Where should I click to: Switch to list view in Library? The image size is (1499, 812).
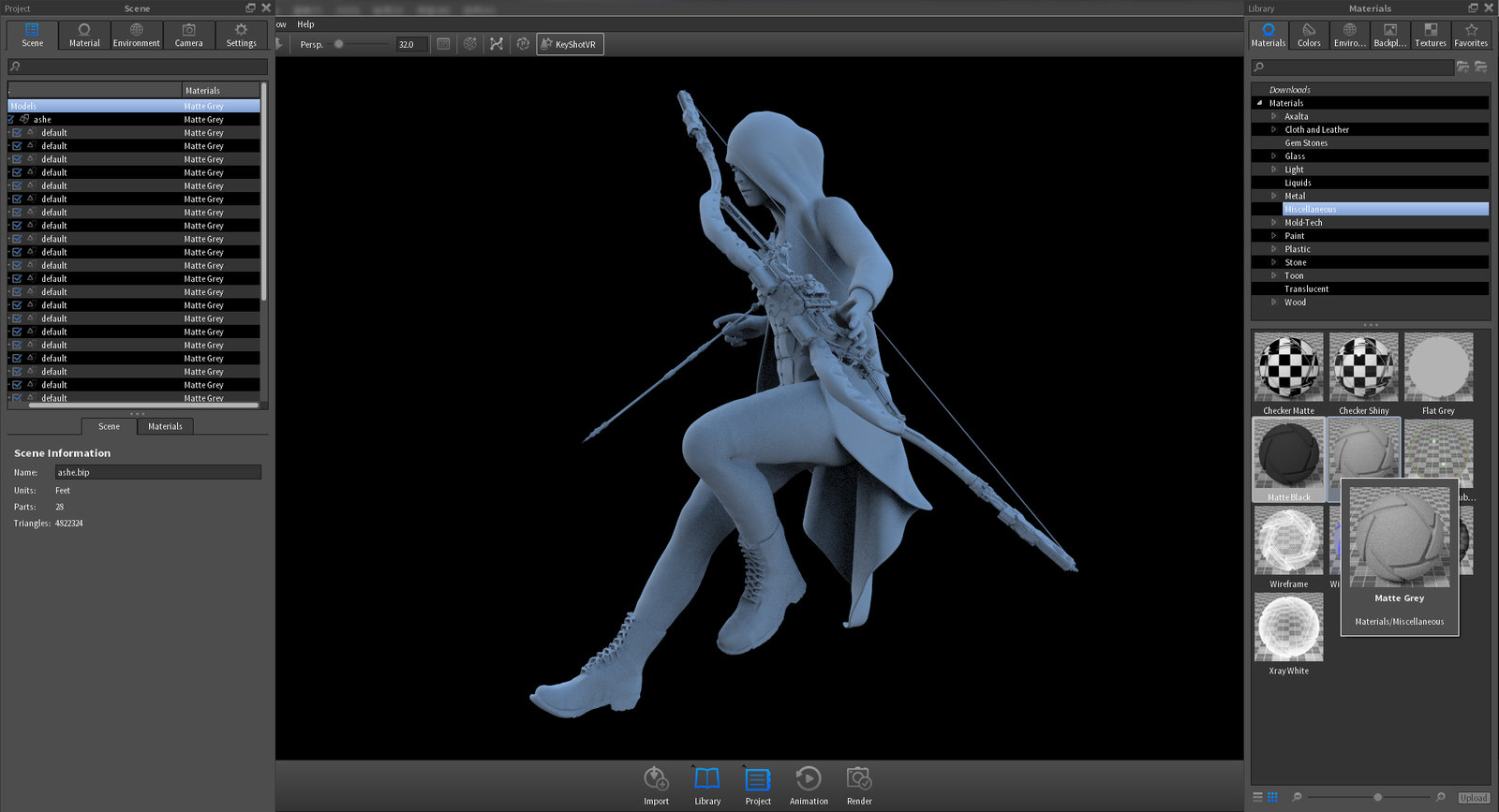[x=1258, y=797]
